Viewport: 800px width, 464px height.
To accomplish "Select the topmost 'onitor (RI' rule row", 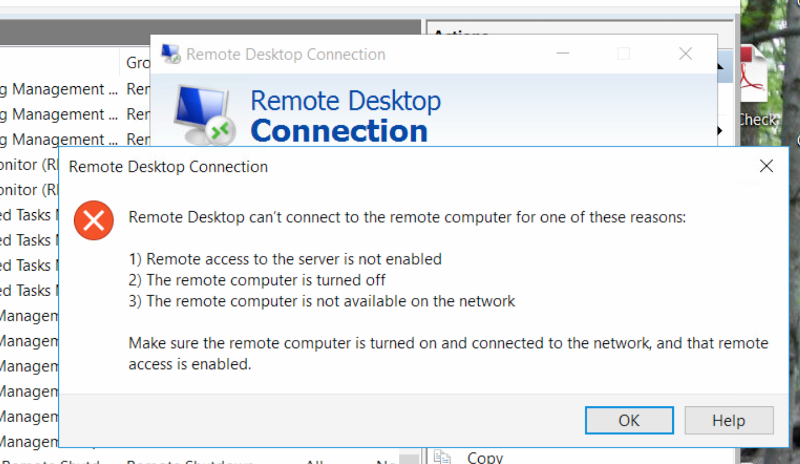I will coord(29,164).
